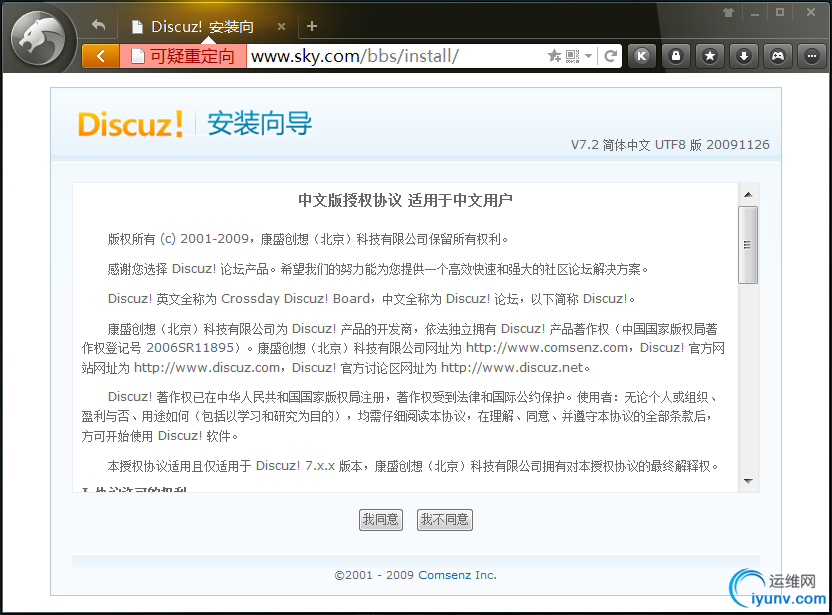
Task: Click the 我不同意 disagree button
Action: (445, 519)
